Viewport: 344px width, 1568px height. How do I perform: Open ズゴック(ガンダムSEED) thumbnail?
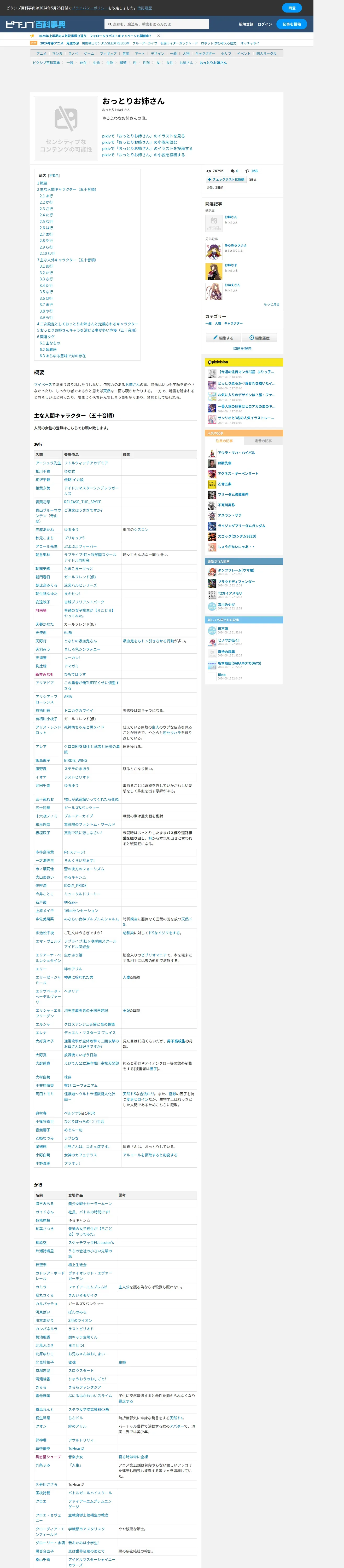212,537
